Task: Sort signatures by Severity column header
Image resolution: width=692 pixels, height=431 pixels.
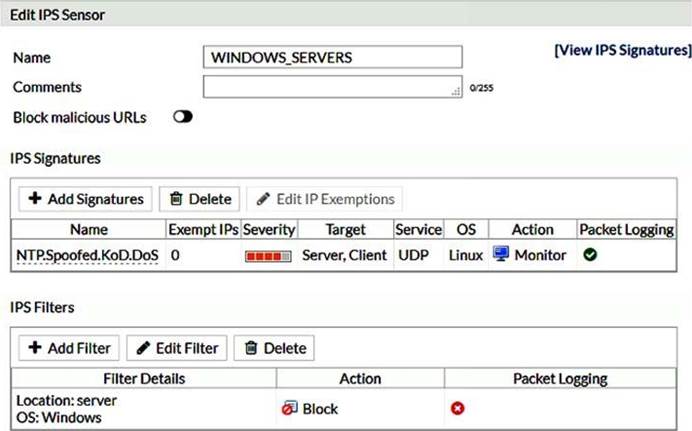Action: 269,229
